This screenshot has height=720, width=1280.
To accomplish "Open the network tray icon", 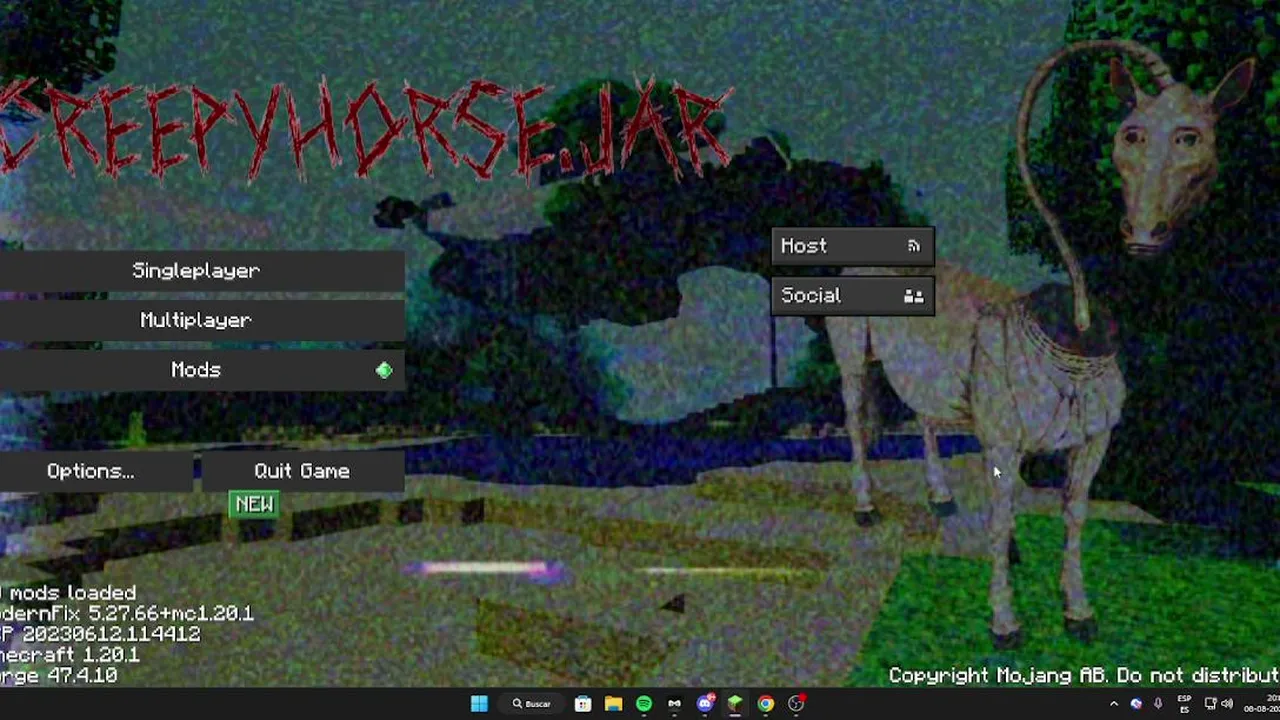I will point(1210,704).
